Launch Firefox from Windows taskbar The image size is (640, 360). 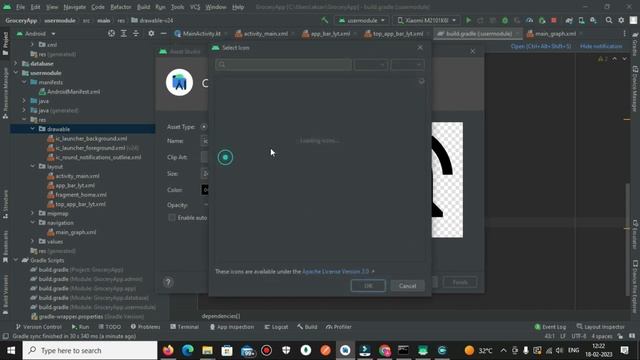[168, 350]
